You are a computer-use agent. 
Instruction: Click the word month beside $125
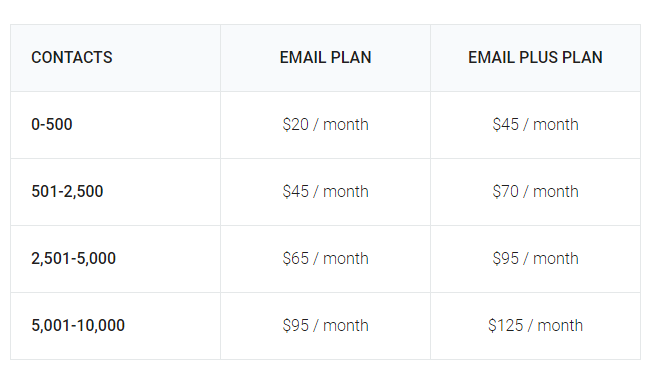[560, 325]
